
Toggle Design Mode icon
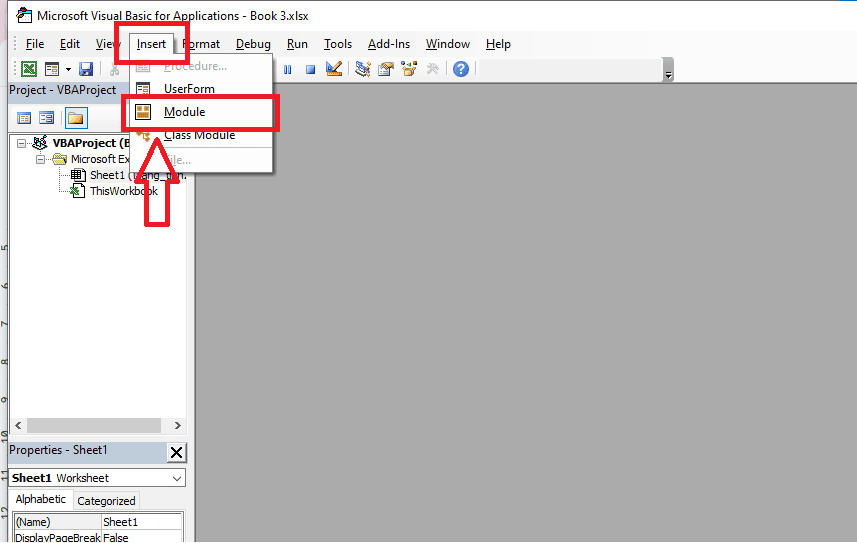(333, 68)
